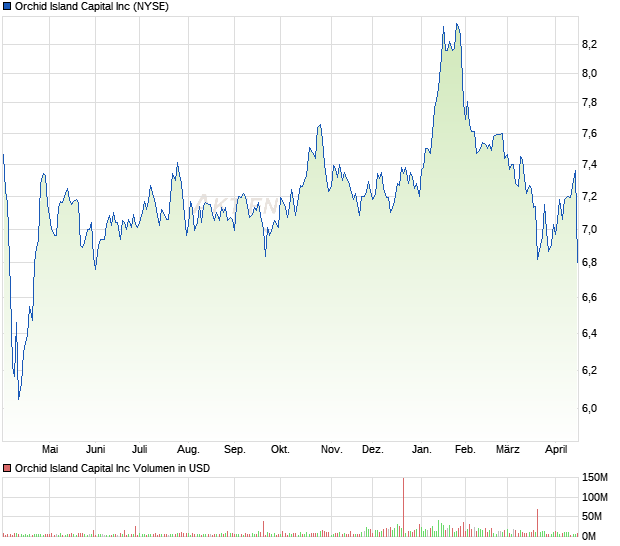Click the 7,2 price axis value
Viewport: 620px width, 546px height.
[x=589, y=196]
